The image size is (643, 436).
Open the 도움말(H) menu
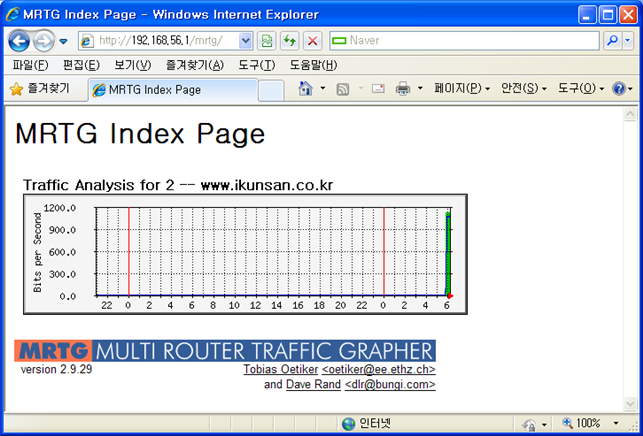313,65
